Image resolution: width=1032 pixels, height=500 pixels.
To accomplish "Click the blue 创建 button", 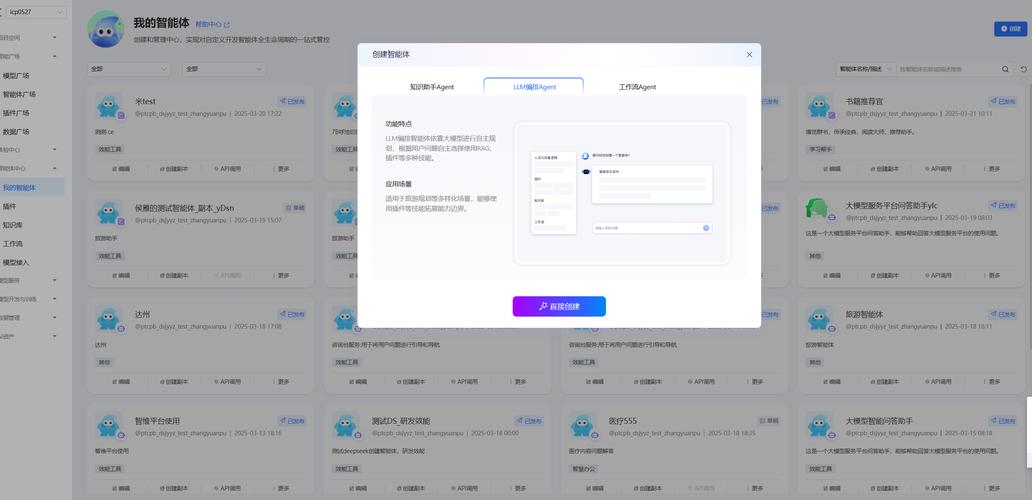I will [x=1010, y=29].
